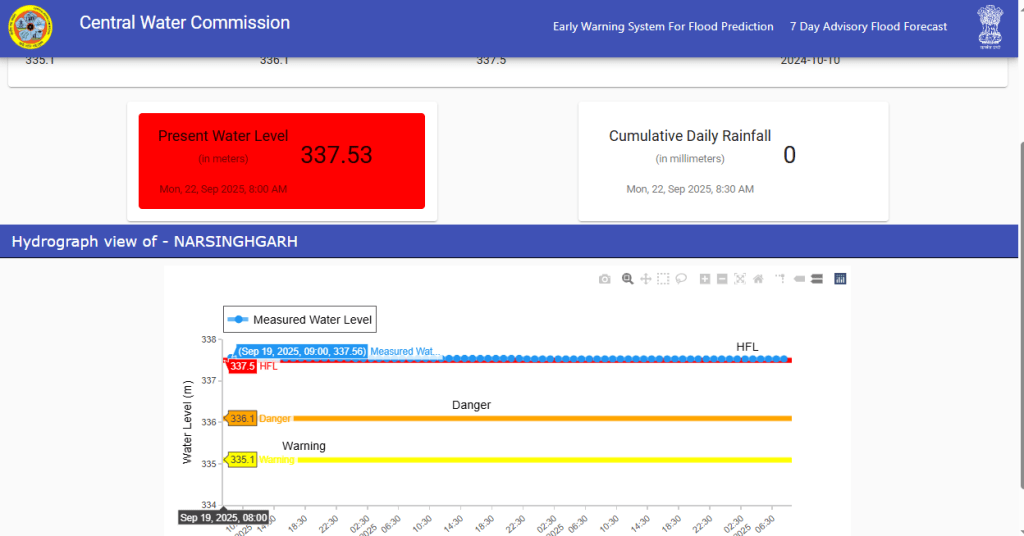
Task: Click the red Present Water Level card
Action: click(282, 160)
